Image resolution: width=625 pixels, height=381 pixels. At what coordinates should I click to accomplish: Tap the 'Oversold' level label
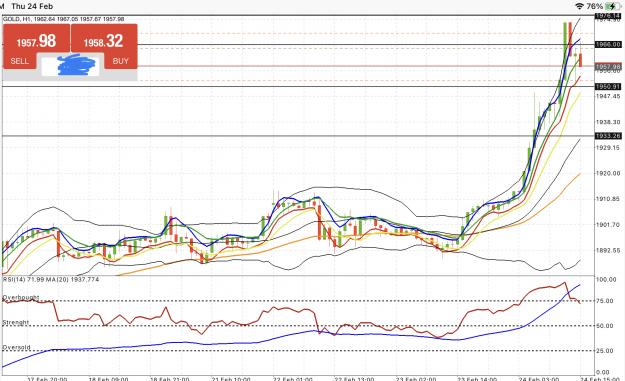coord(17,348)
